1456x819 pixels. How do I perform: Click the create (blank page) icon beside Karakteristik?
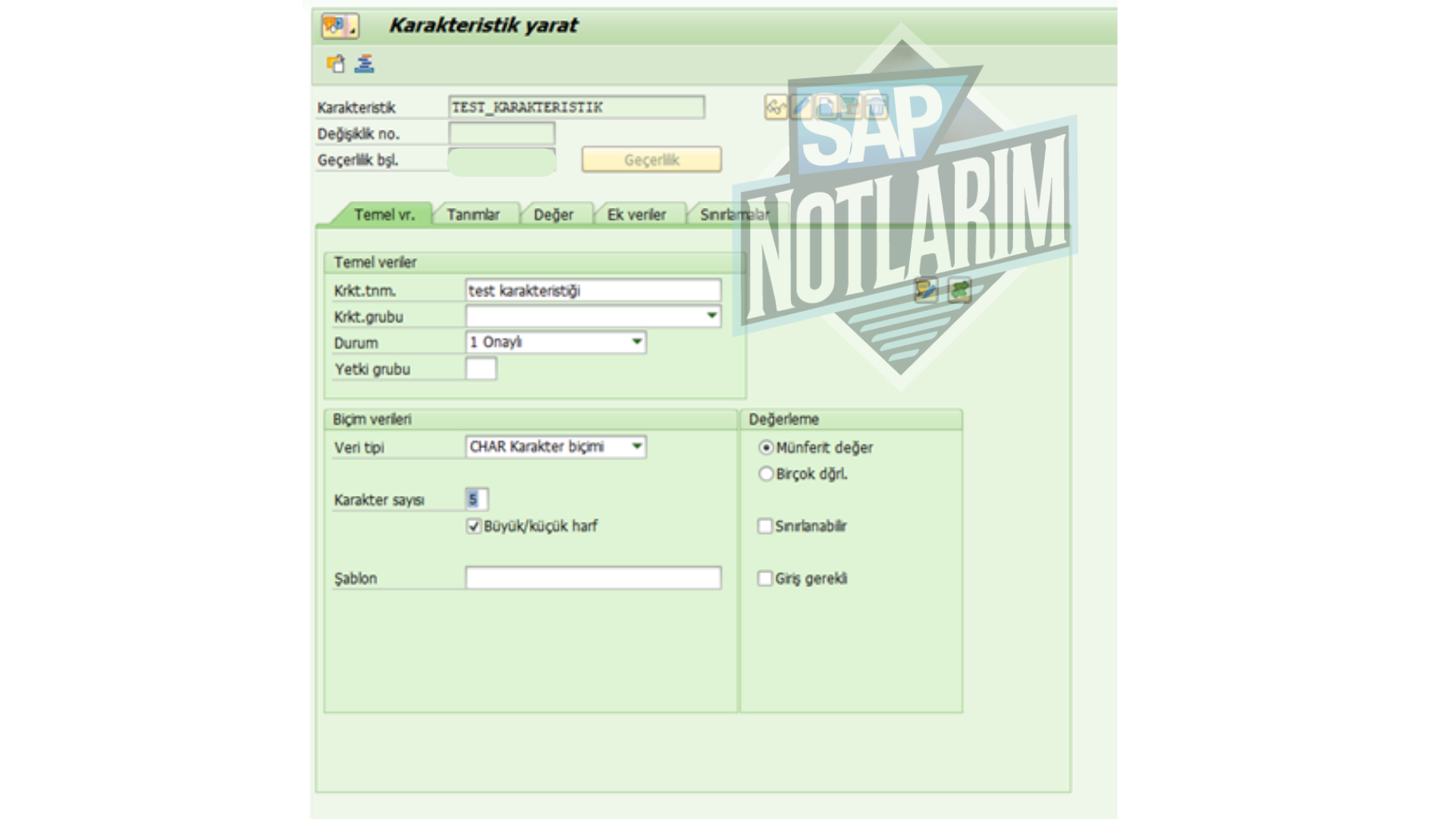[x=826, y=107]
